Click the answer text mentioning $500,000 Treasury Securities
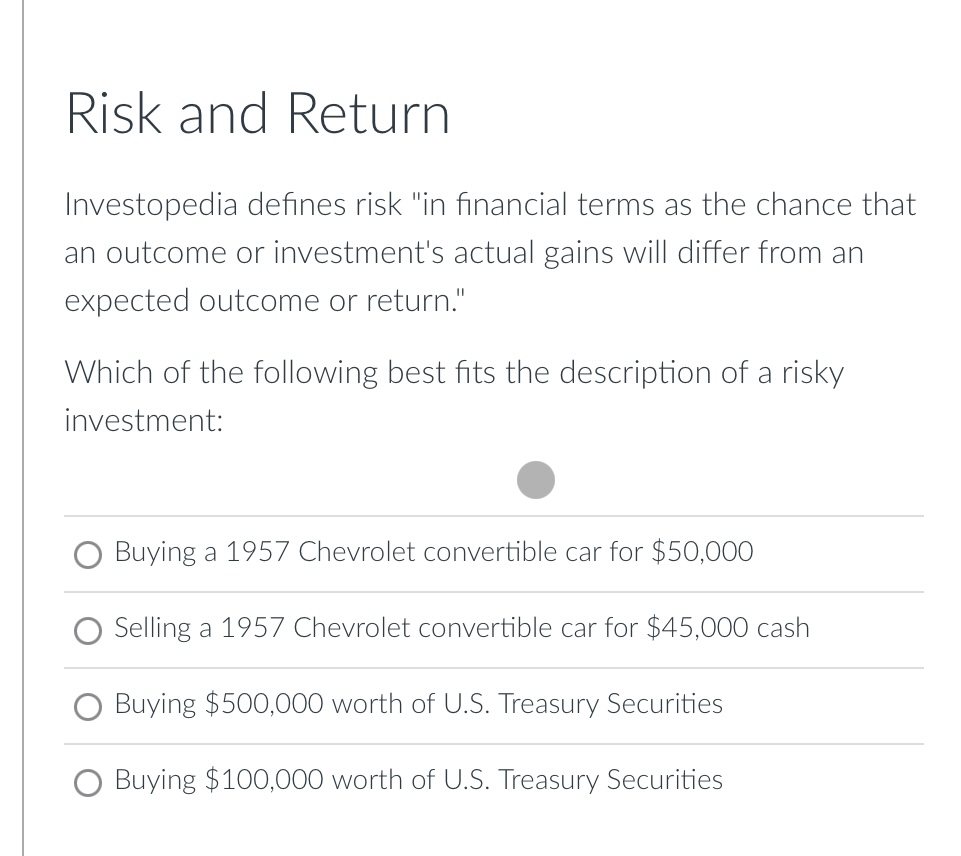961x856 pixels. (418, 704)
